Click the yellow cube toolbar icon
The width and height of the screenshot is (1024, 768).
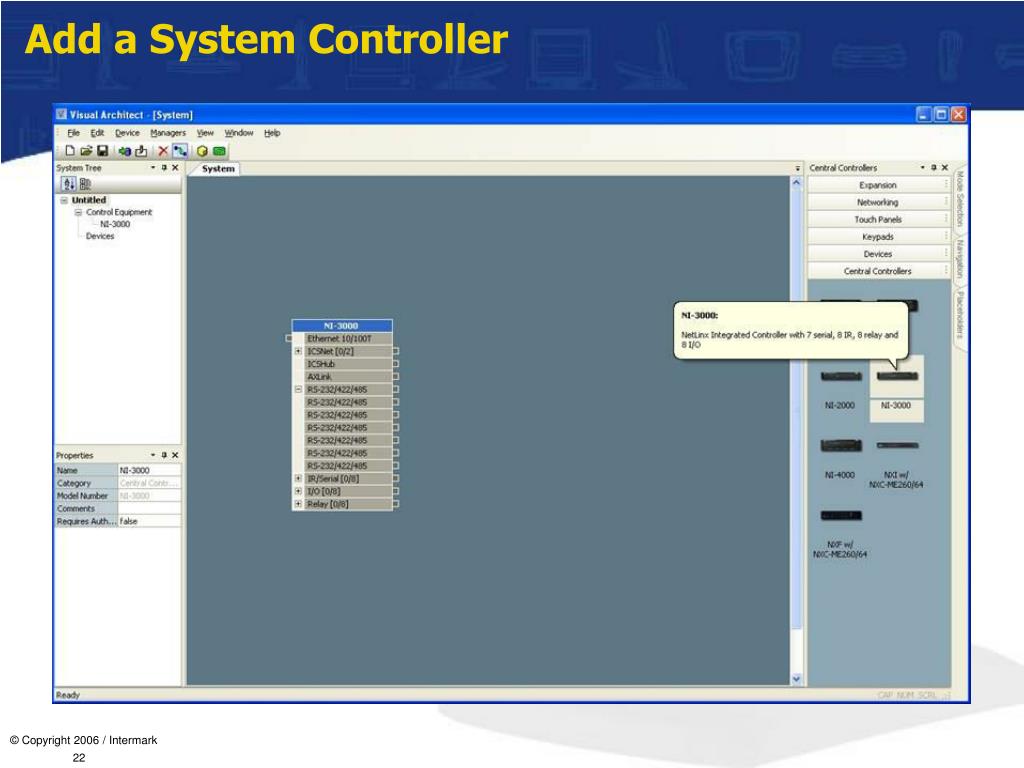[x=202, y=151]
